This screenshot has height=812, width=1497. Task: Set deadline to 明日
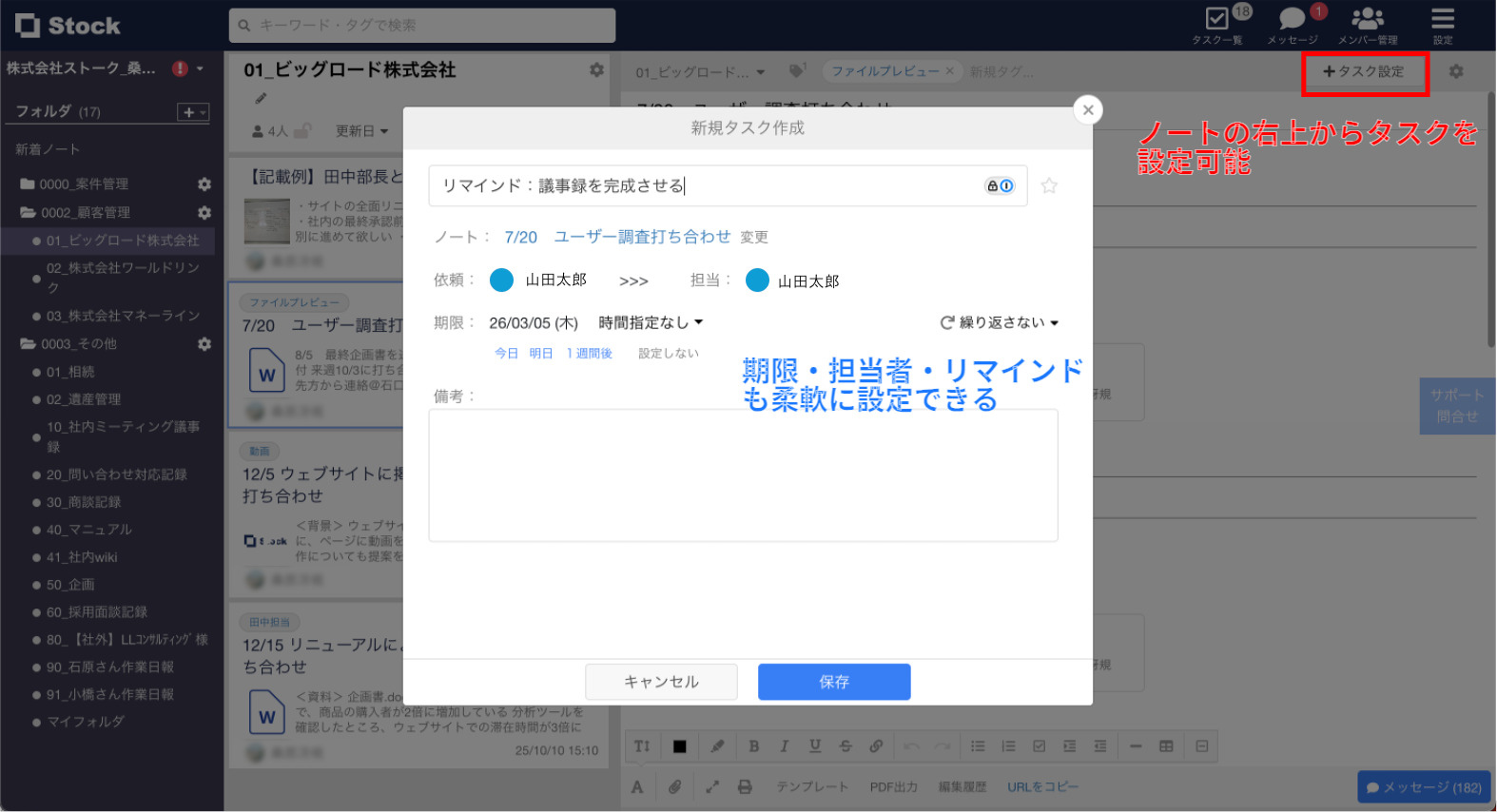[x=541, y=354]
